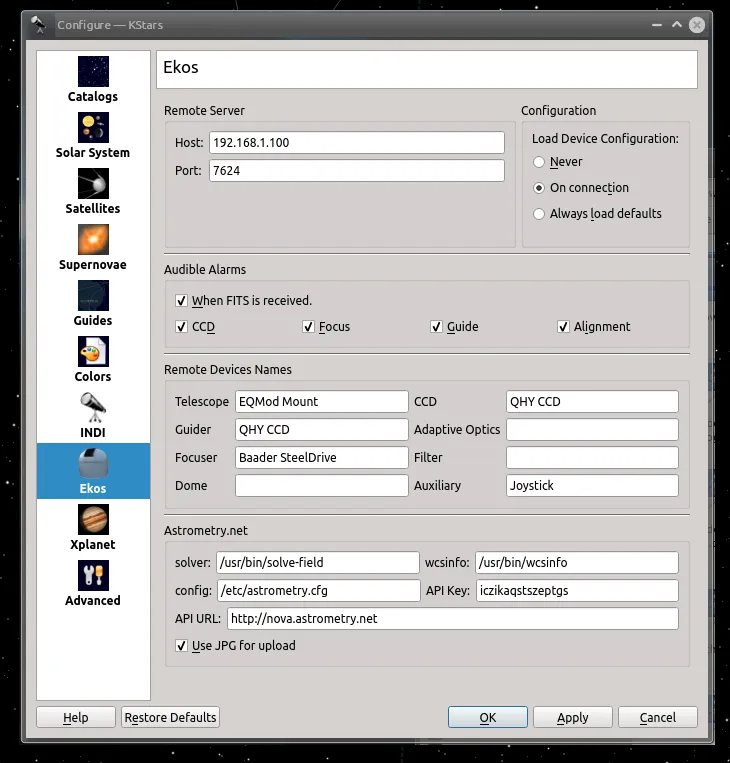
Task: Open the Catalogs settings page
Action: pos(93,80)
